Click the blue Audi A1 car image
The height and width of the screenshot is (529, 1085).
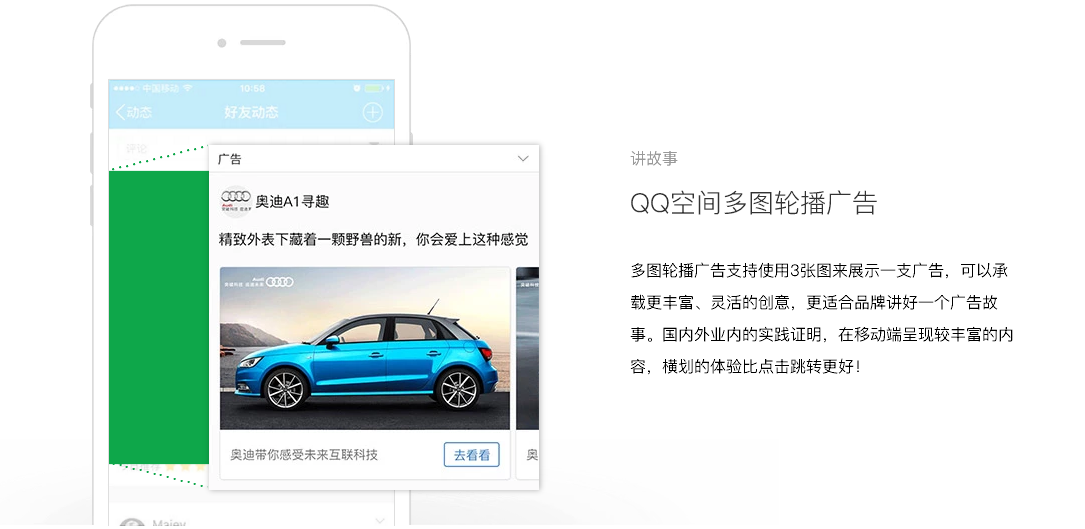[x=365, y=348]
